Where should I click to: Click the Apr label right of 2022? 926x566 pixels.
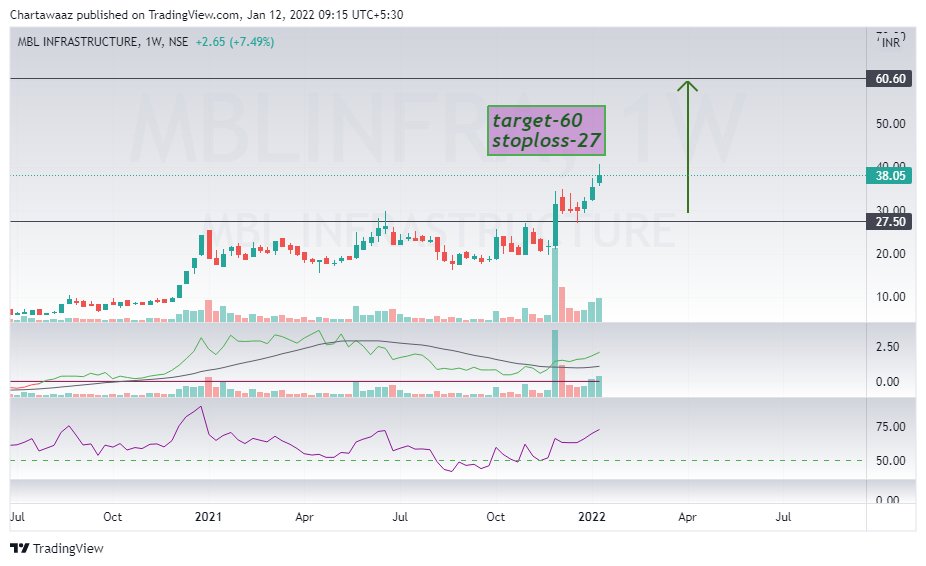[x=687, y=517]
